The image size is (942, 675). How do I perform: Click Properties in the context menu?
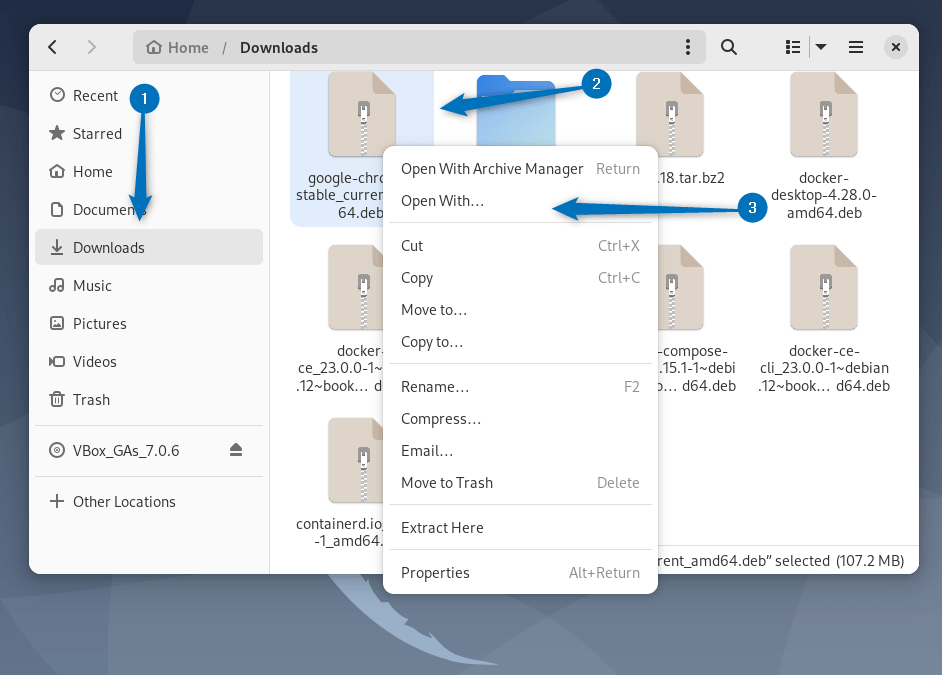pyautogui.click(x=435, y=573)
